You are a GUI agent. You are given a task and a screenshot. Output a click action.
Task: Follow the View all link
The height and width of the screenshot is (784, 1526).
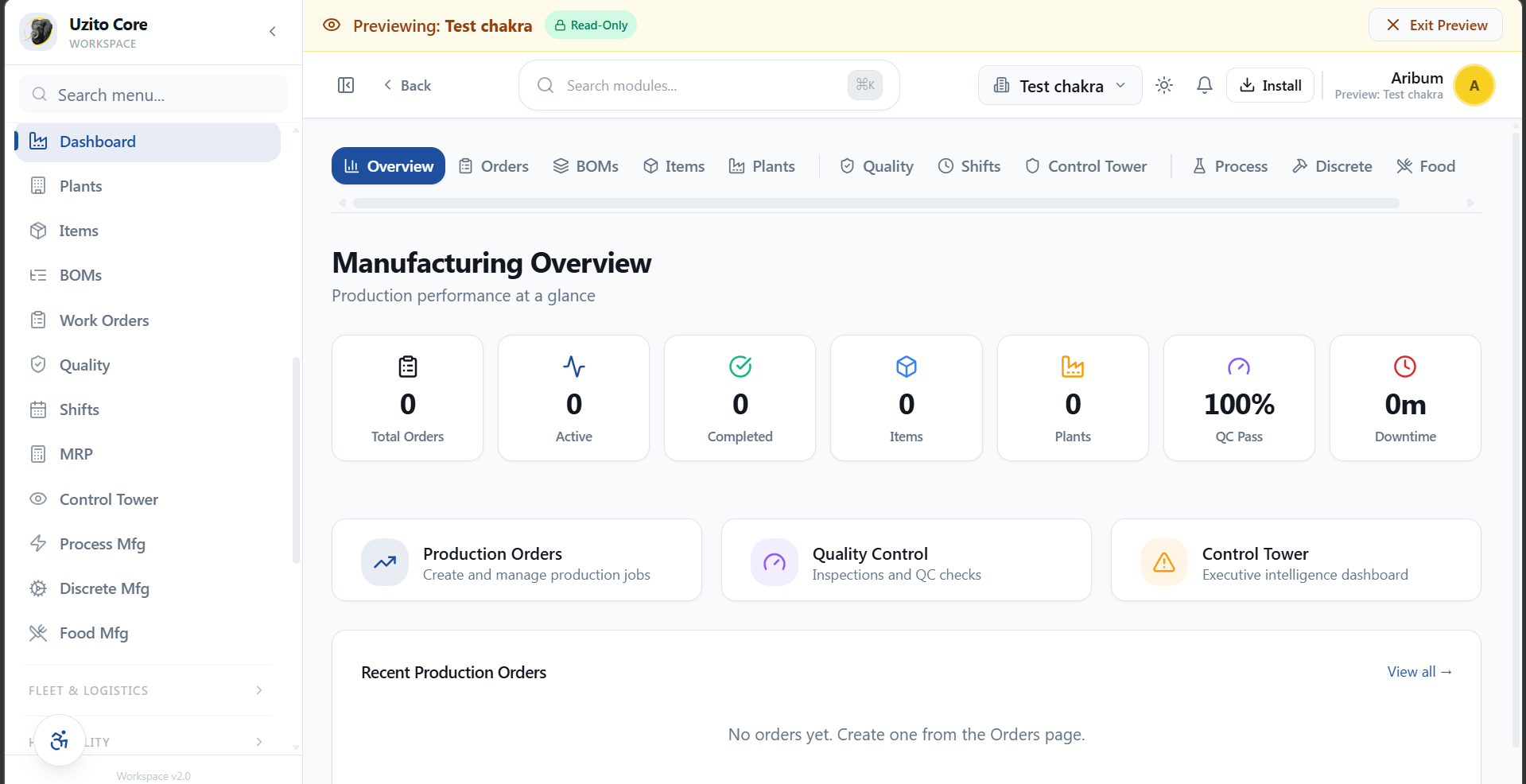[x=1419, y=672]
